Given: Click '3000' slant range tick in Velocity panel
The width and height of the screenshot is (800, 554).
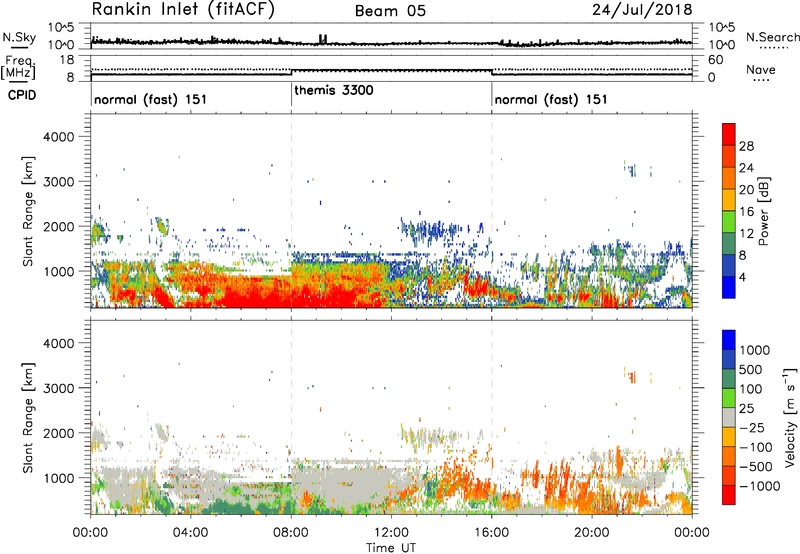Looking at the screenshot, I should (x=58, y=388).
